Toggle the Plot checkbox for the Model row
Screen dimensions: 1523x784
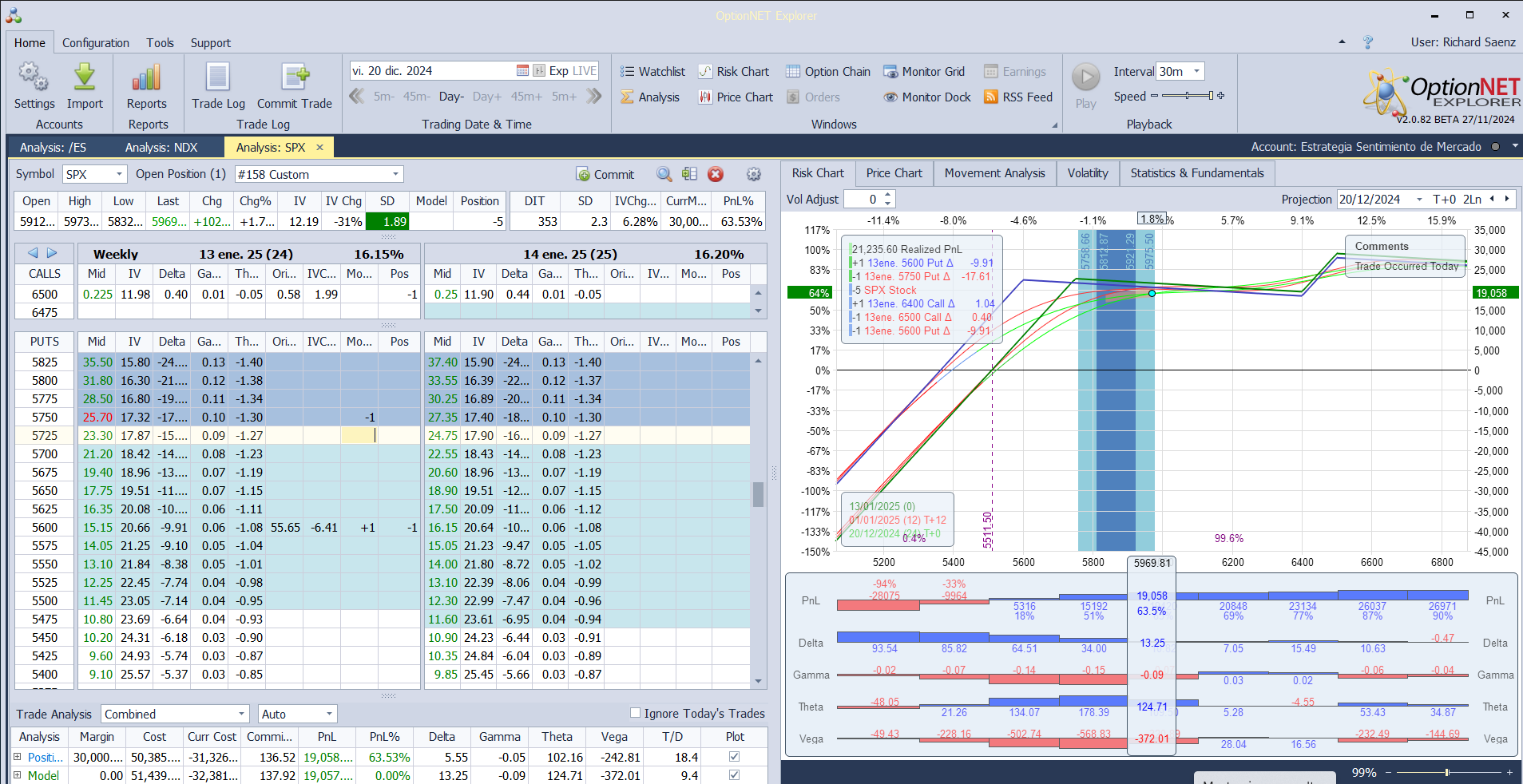click(x=734, y=775)
